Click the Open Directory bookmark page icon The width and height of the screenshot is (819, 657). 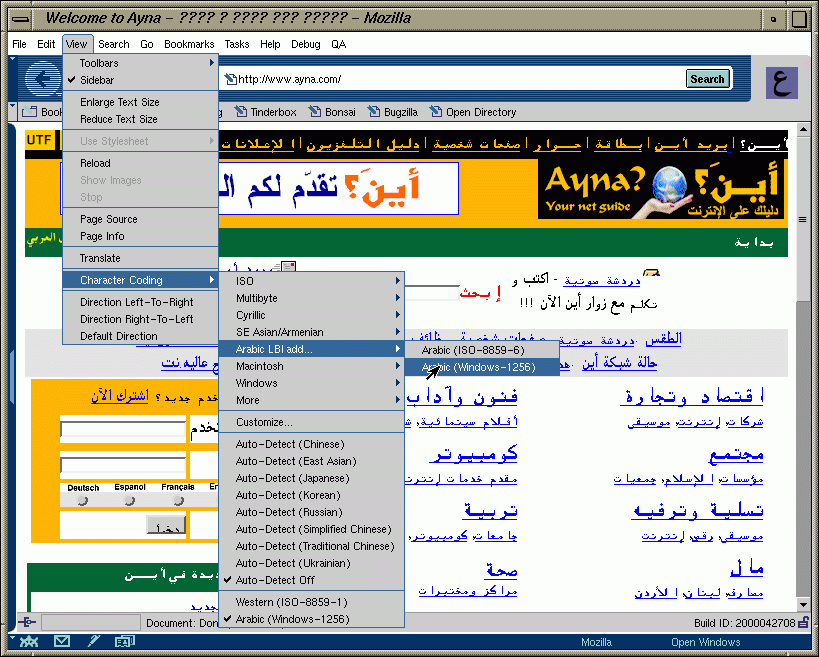(x=436, y=112)
